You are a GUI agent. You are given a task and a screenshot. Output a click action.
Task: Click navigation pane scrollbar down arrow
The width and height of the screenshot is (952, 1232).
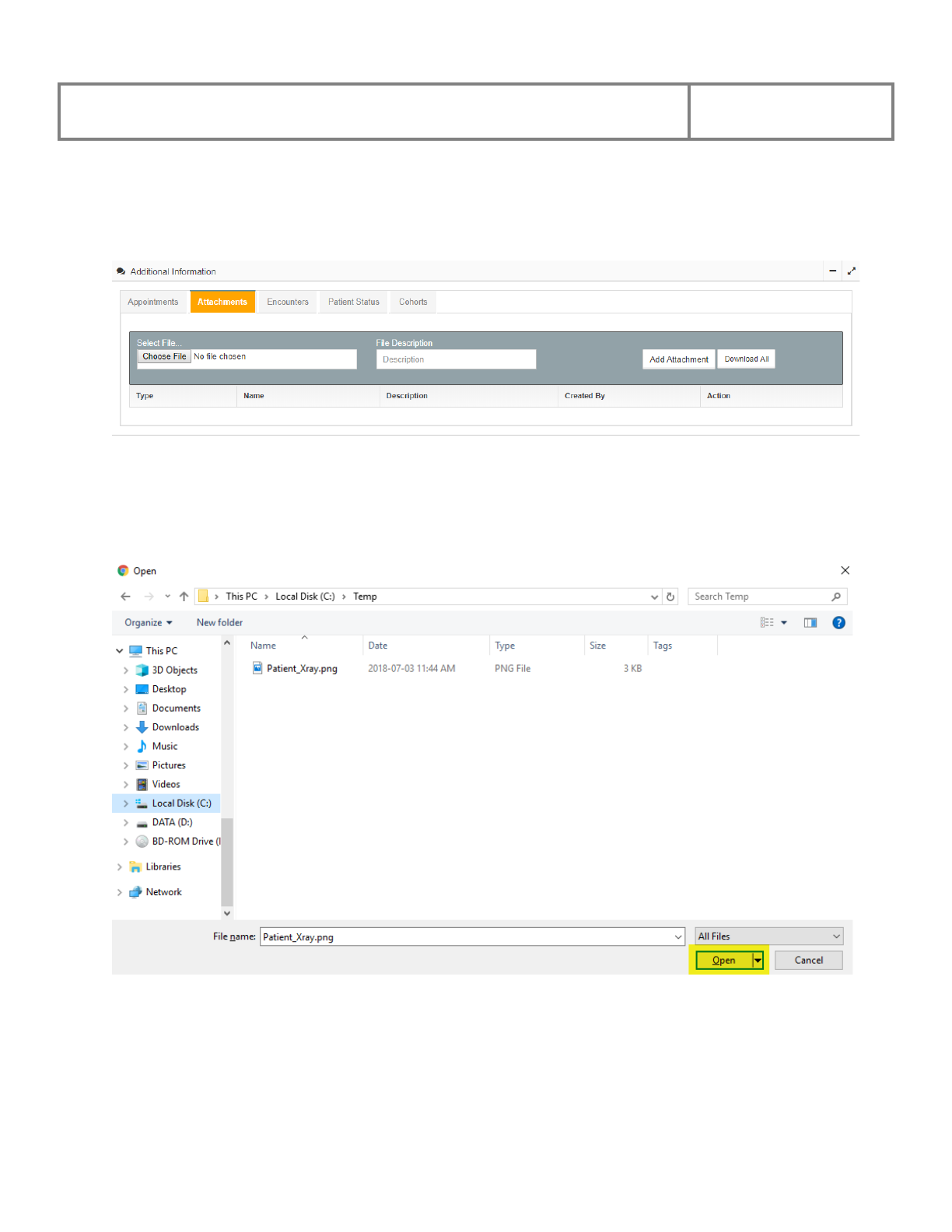pos(227,913)
